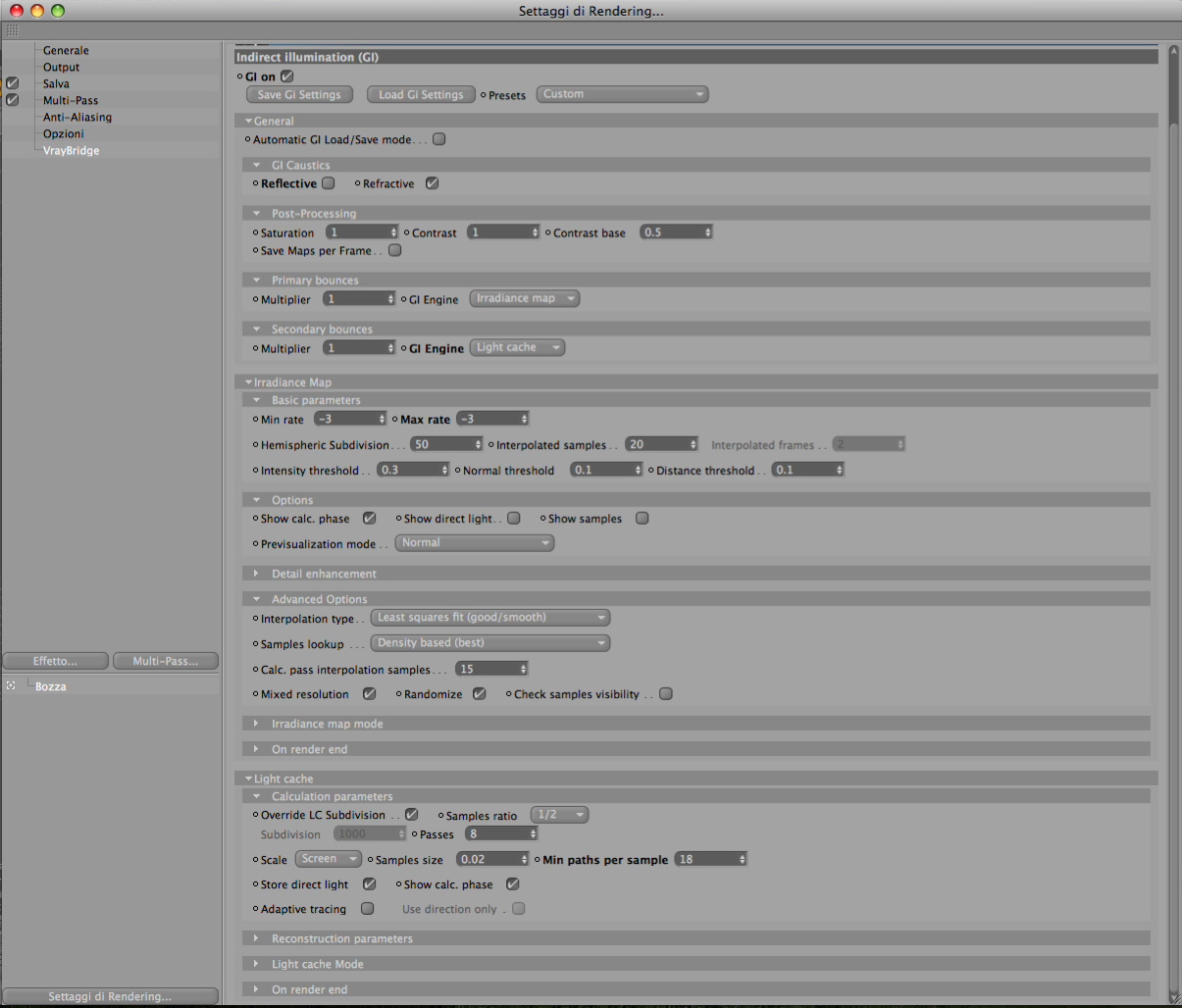1182x1008 pixels.
Task: Click the Bozza preset target icon
Action: tap(11, 686)
